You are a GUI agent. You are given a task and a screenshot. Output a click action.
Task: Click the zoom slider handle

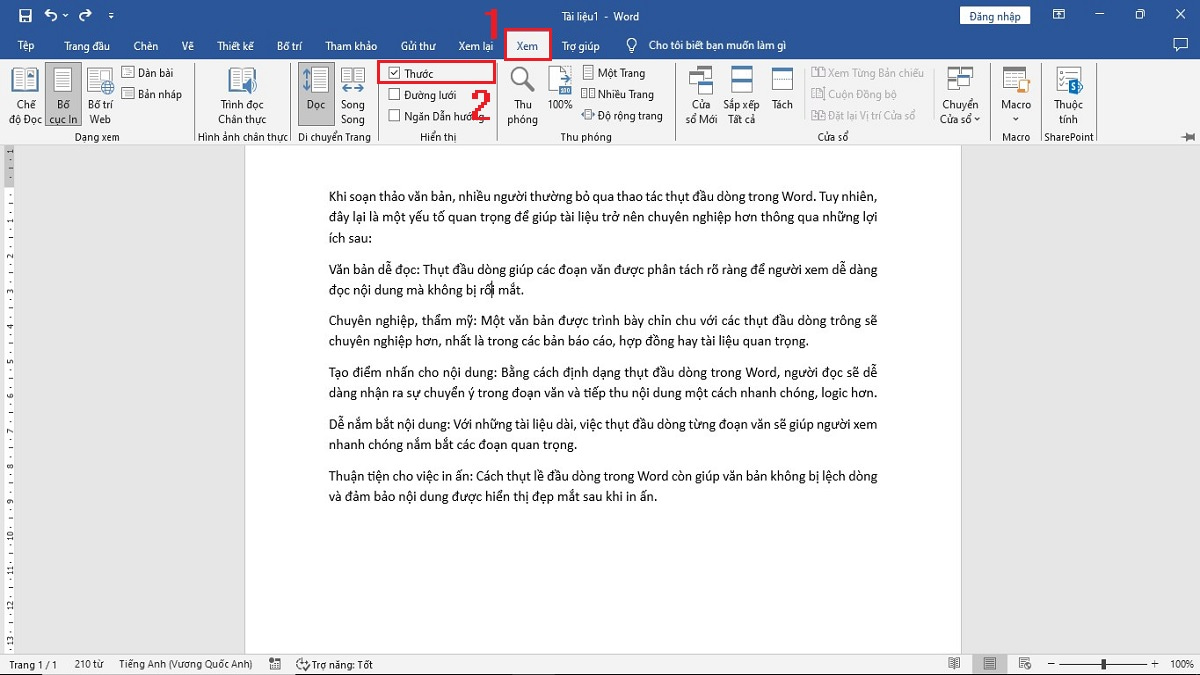[1103, 664]
